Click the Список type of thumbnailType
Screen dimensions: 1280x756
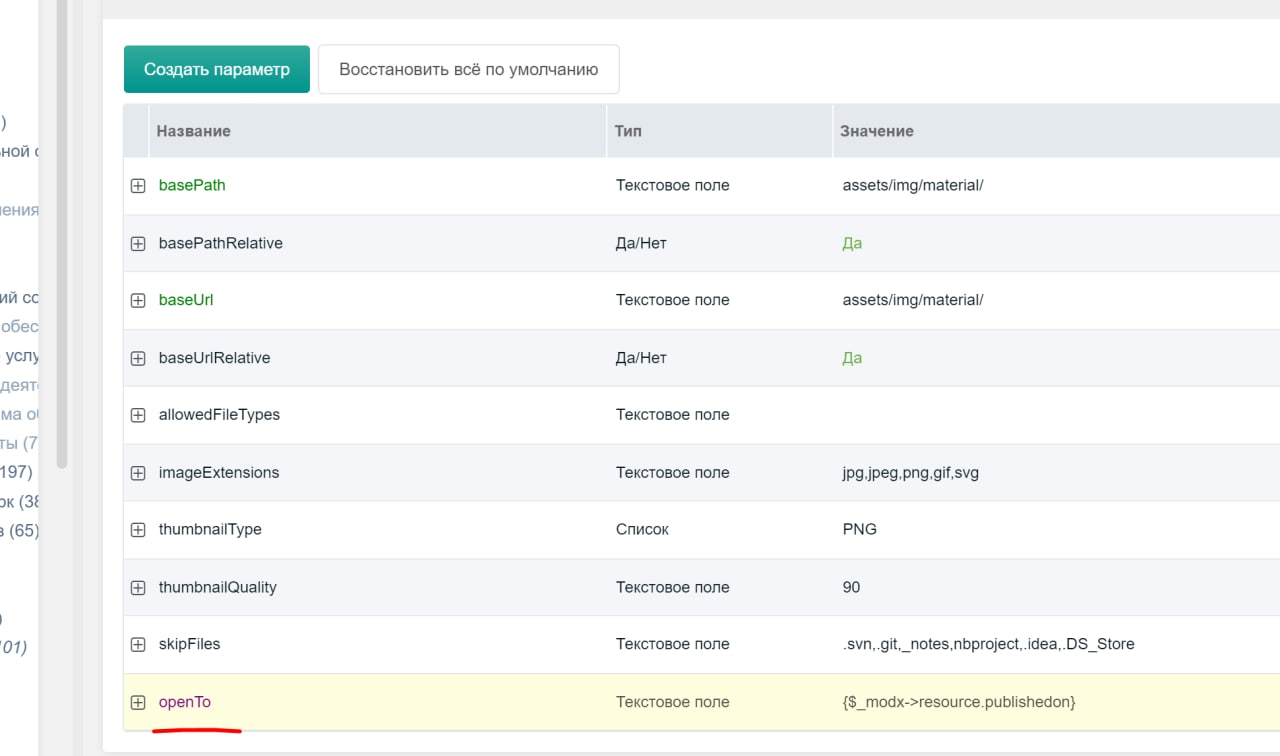(x=642, y=529)
